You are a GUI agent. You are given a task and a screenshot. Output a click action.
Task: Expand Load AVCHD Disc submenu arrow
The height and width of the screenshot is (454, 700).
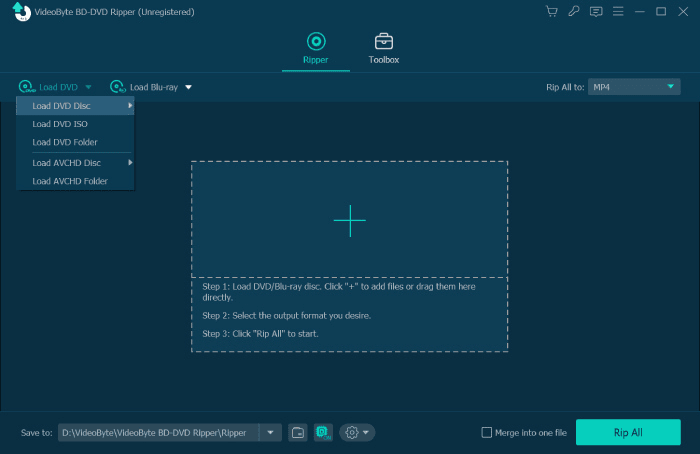[130, 162]
